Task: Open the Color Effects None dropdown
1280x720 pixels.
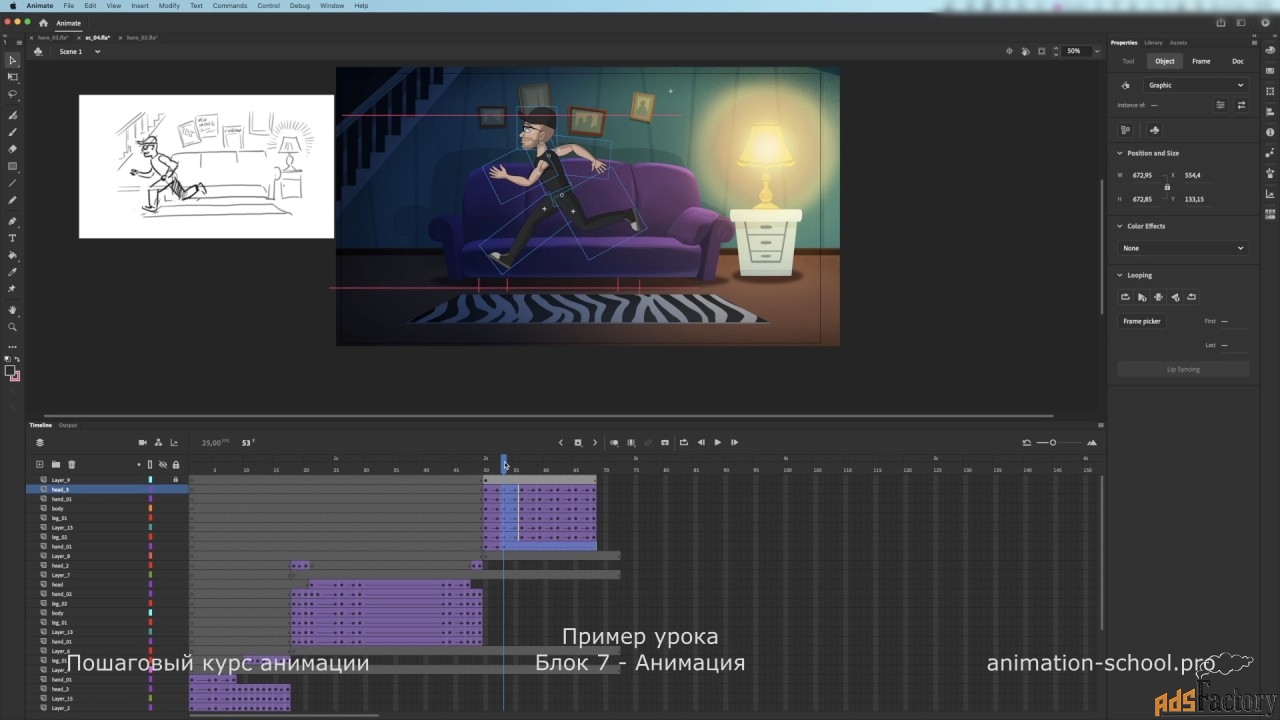Action: pyautogui.click(x=1183, y=248)
